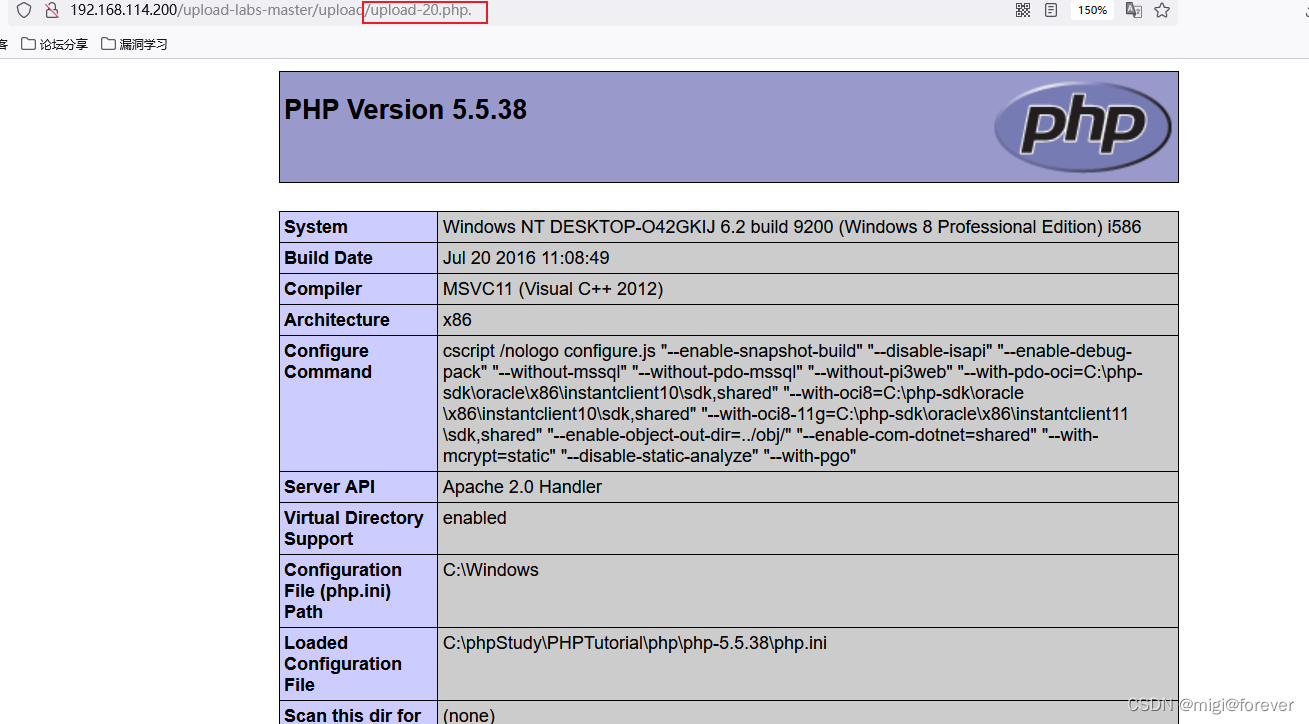Click the Compiler MSVC11 value cell
This screenshot has width=1309, height=724.
coord(553,289)
